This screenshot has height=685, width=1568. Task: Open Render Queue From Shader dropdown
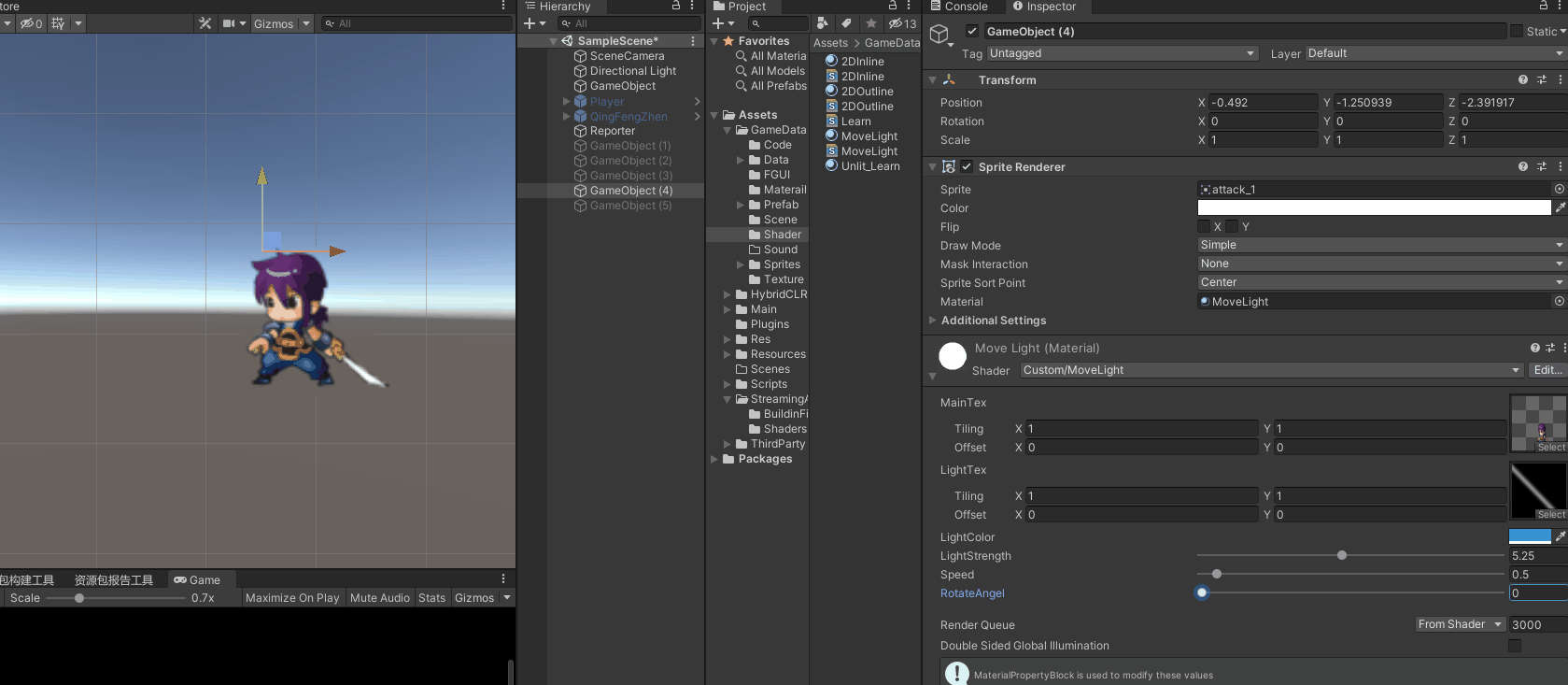[1460, 624]
